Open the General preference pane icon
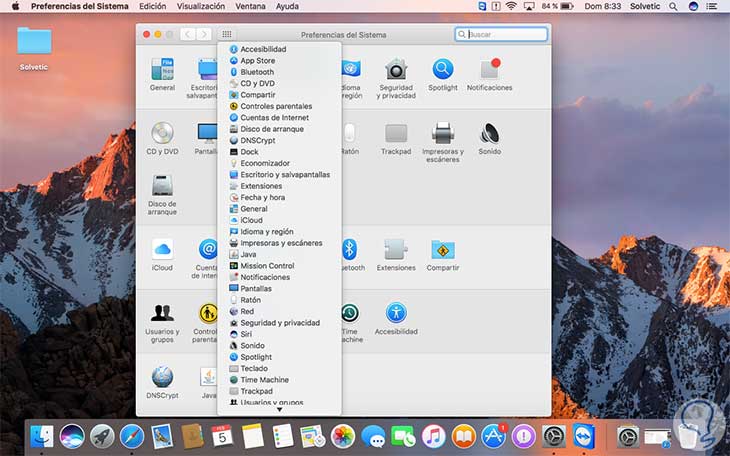 point(162,69)
